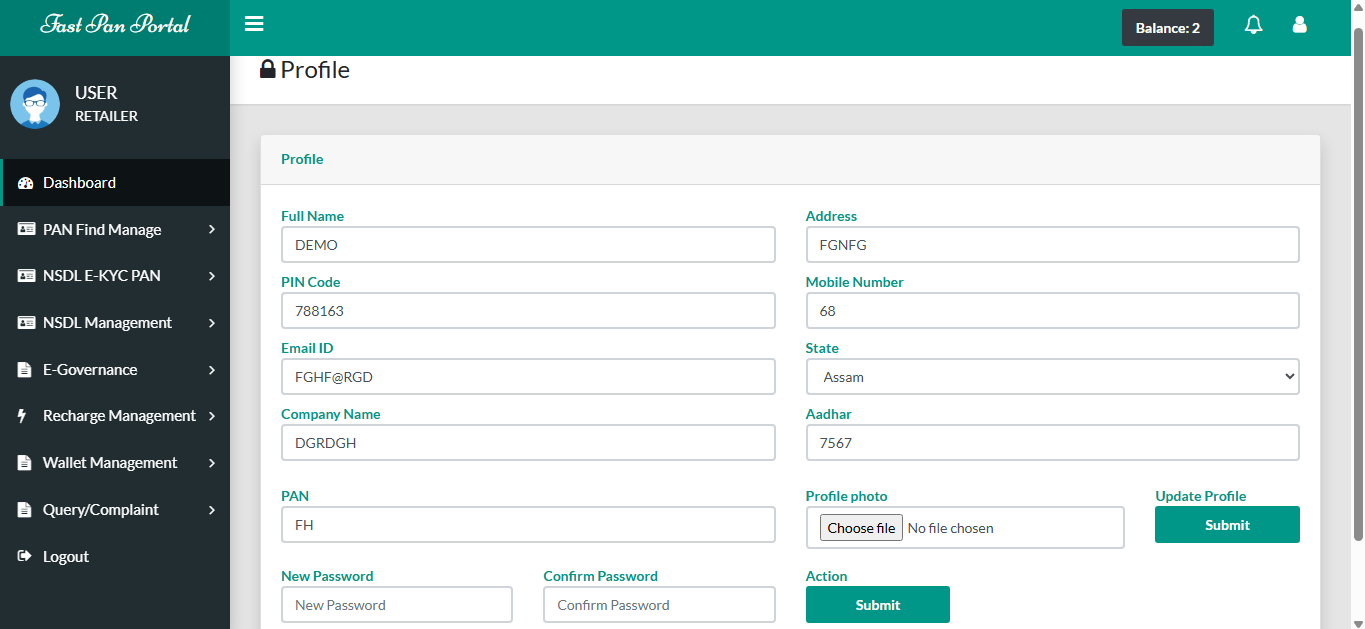Click the Recharge Management bolt icon
This screenshot has width=1365, height=629.
point(23,416)
